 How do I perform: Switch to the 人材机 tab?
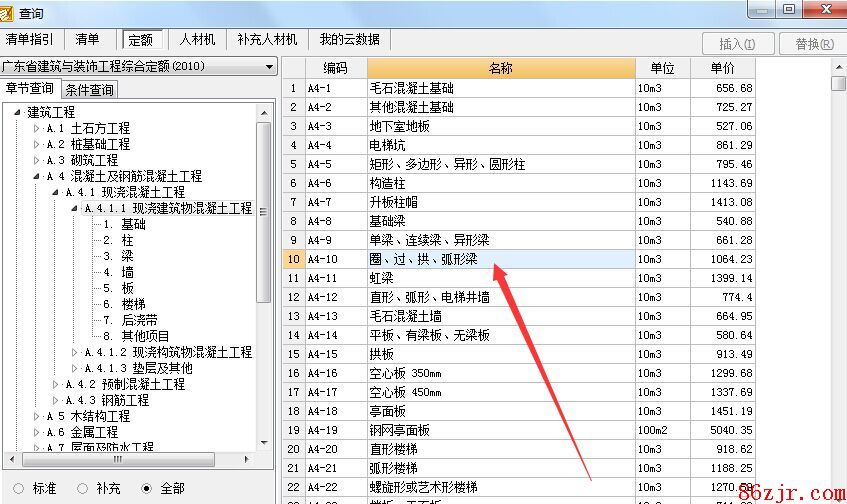tap(198, 40)
